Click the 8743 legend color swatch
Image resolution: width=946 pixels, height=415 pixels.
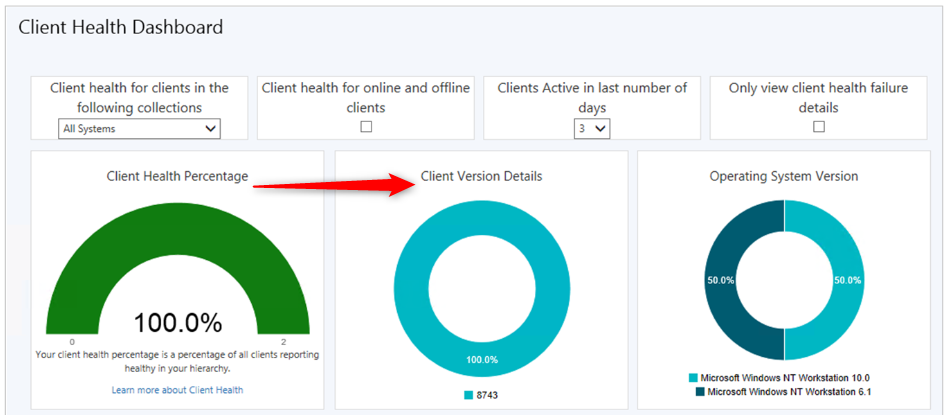click(x=469, y=395)
